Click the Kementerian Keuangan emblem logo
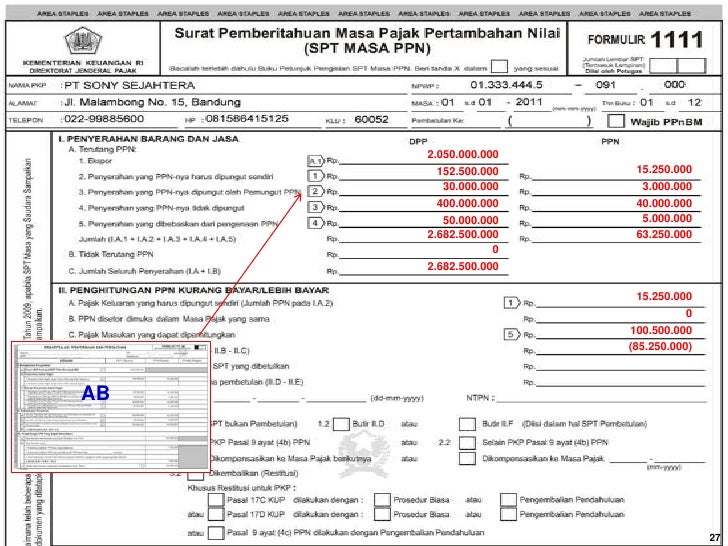Viewport: 728px width, 546px height. (83, 41)
